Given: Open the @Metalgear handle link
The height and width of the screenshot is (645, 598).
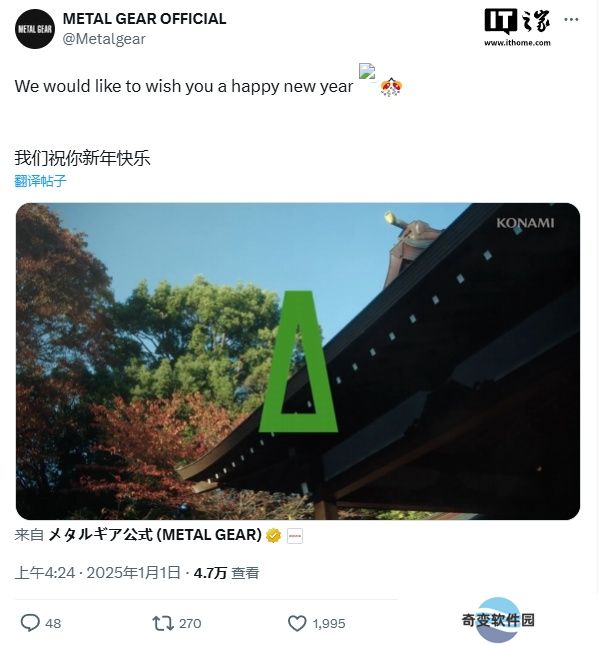Looking at the screenshot, I should tap(104, 39).
